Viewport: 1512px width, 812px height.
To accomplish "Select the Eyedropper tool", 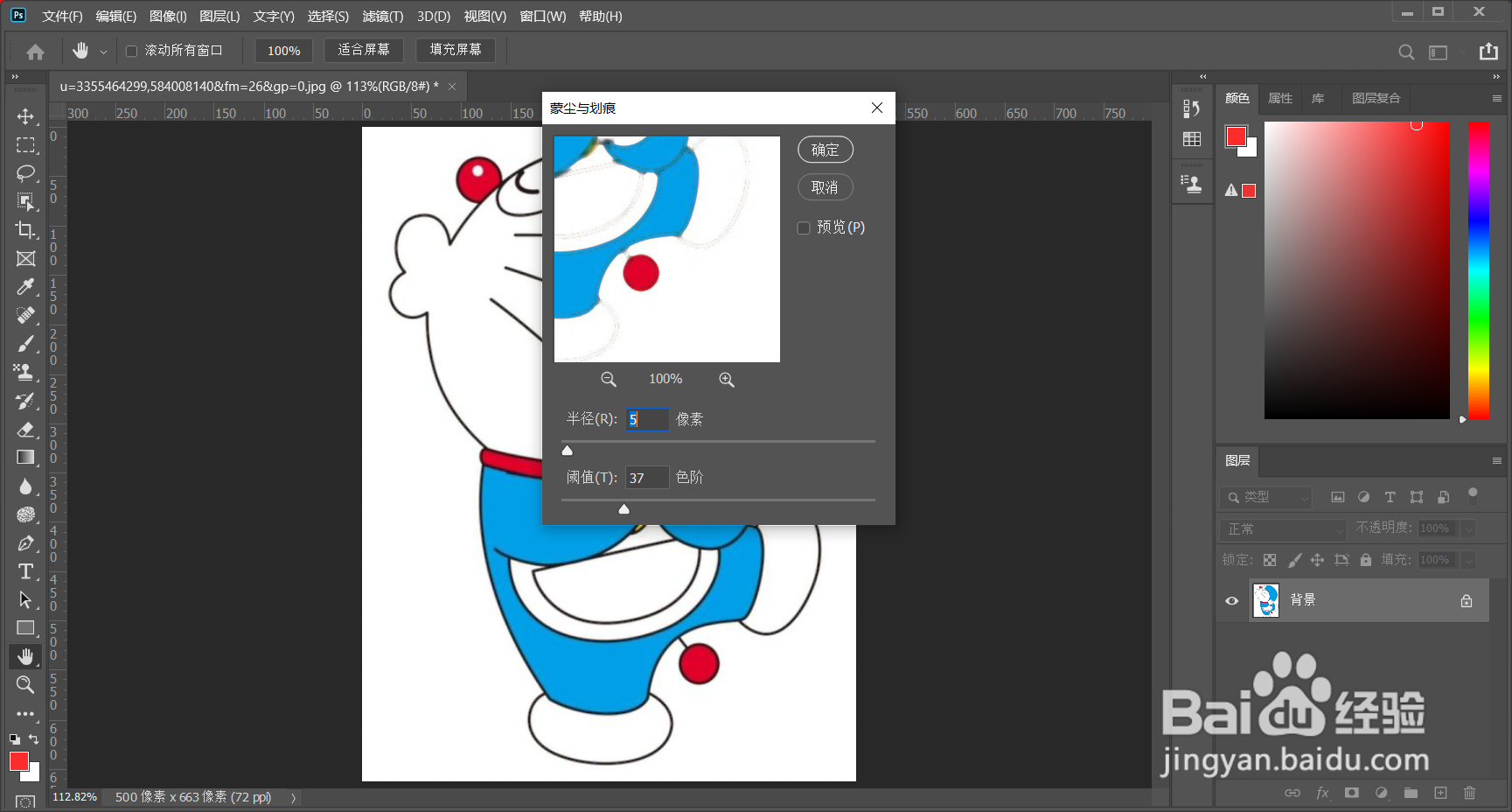I will pyautogui.click(x=25, y=287).
